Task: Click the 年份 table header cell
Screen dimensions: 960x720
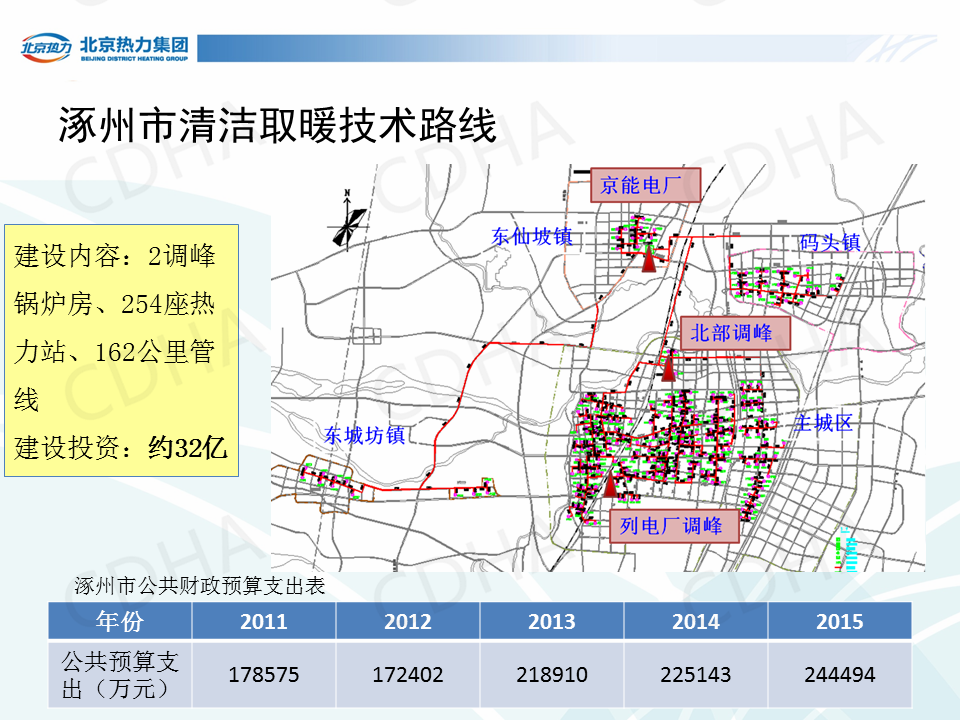Action: point(120,621)
